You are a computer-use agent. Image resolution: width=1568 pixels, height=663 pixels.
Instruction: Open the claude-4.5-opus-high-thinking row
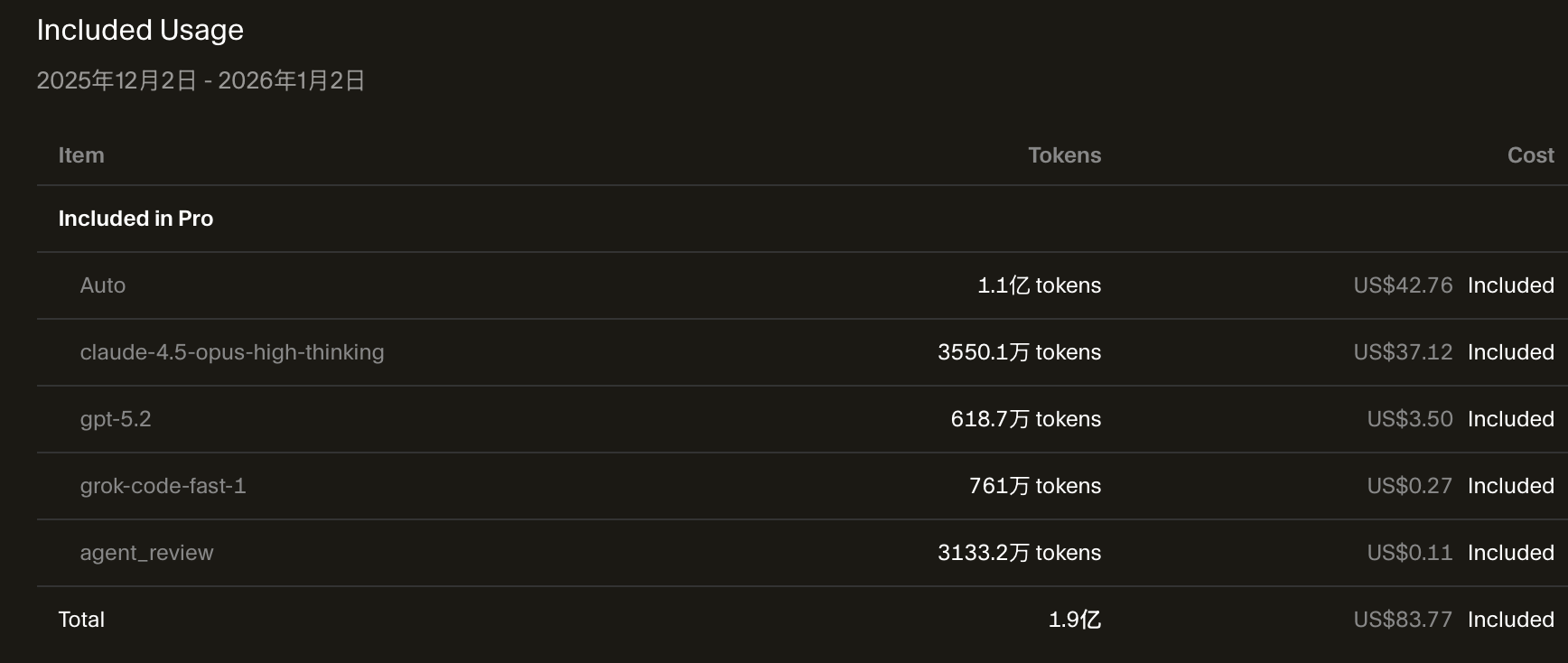click(x=232, y=352)
